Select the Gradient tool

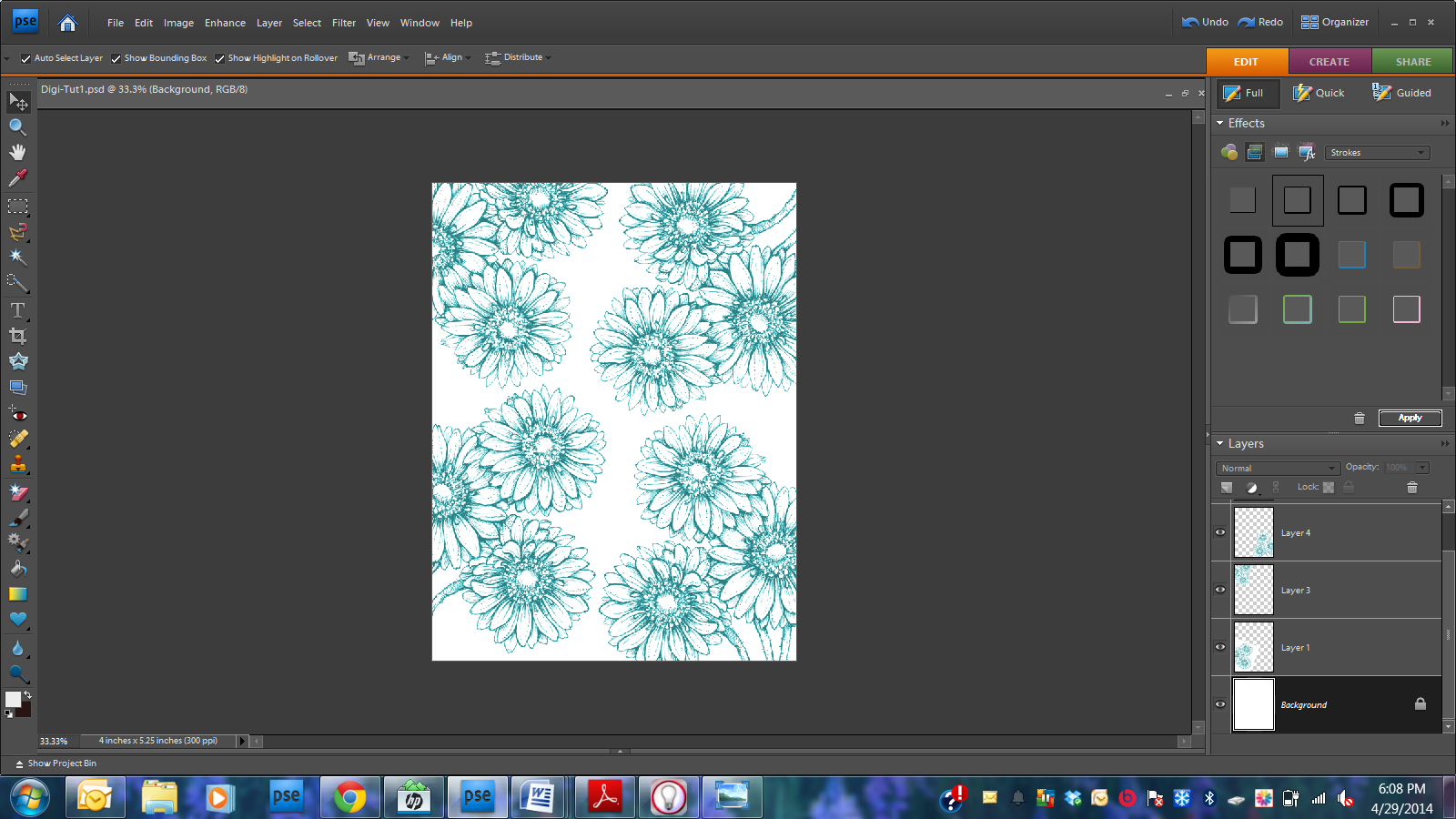pyautogui.click(x=17, y=594)
